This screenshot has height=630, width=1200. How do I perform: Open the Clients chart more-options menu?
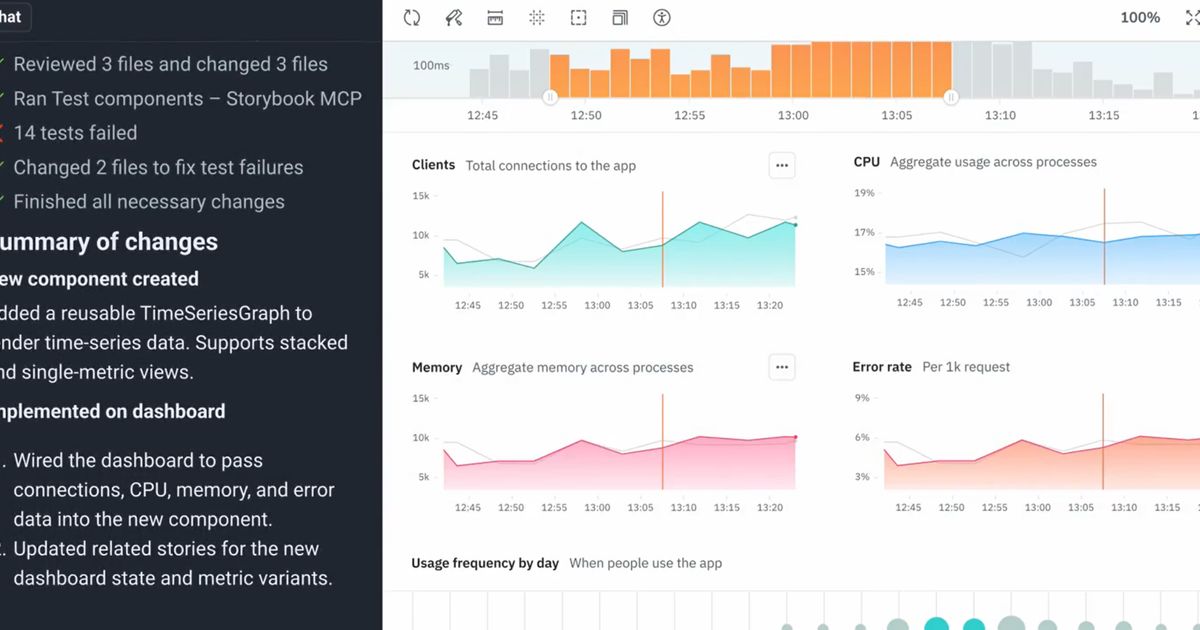point(782,166)
